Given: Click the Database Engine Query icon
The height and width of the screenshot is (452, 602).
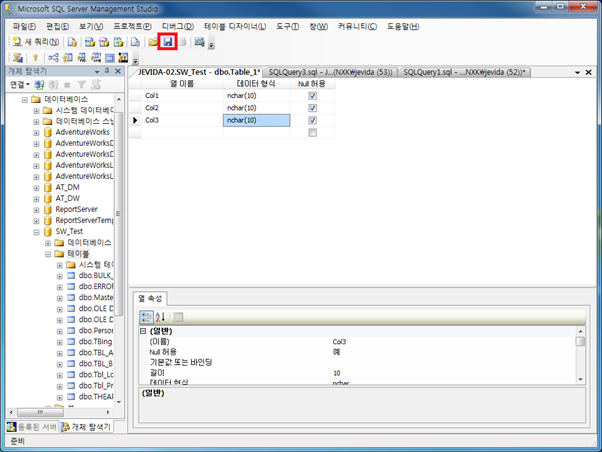Looking at the screenshot, I should click(72, 41).
